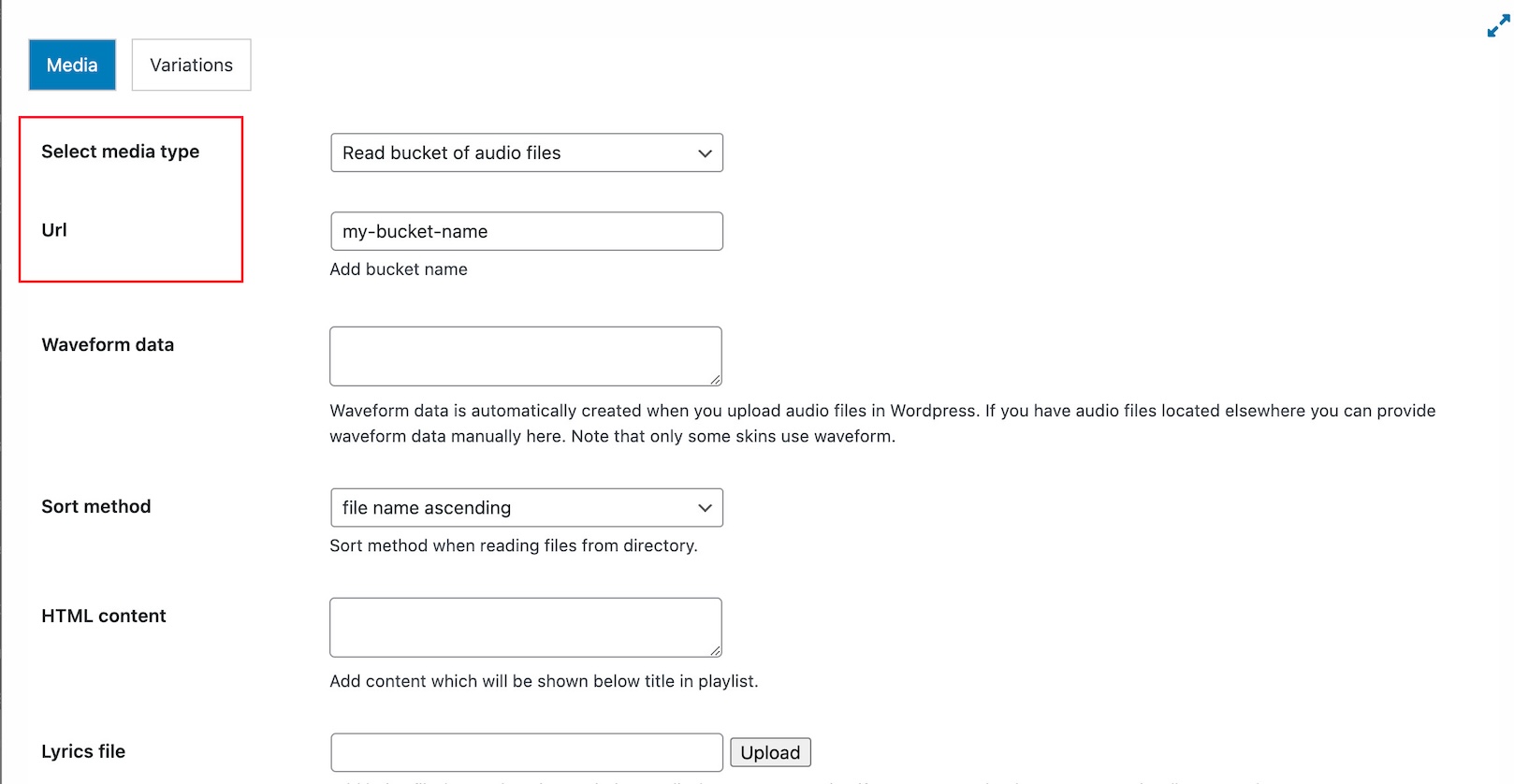Click the Sort method label
Screen dimensions: 1514x784
coord(95,506)
